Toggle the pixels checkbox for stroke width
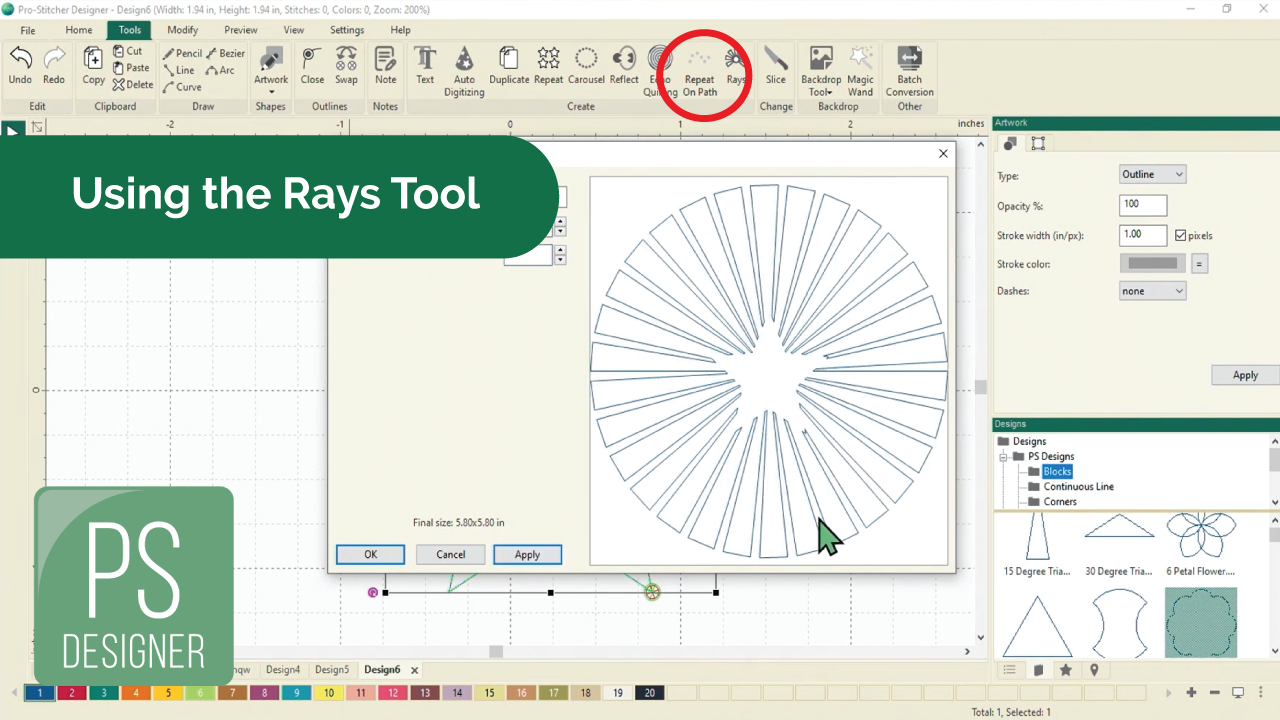The height and width of the screenshot is (720, 1280). click(x=1181, y=236)
